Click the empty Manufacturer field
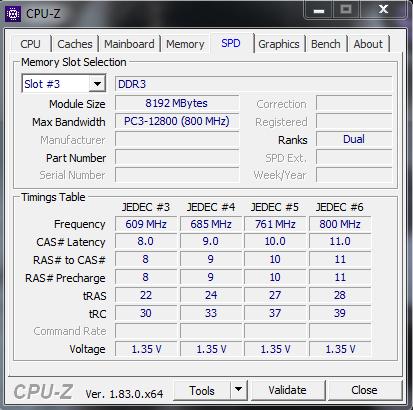Screen dimensions: 413x410 click(177, 139)
